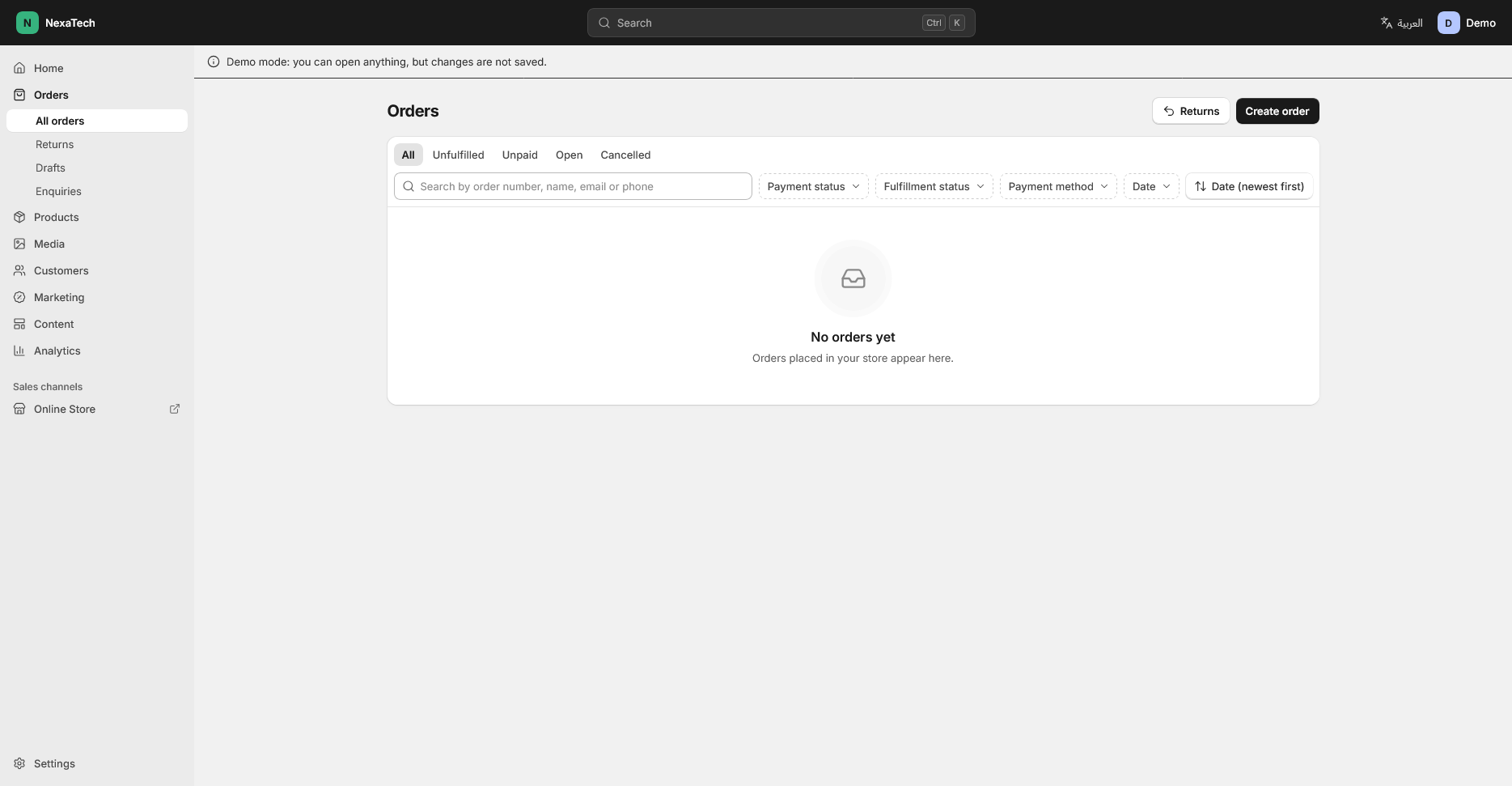Expand the Fulfillment status filter
This screenshot has height=786, width=1512.
[x=934, y=186]
